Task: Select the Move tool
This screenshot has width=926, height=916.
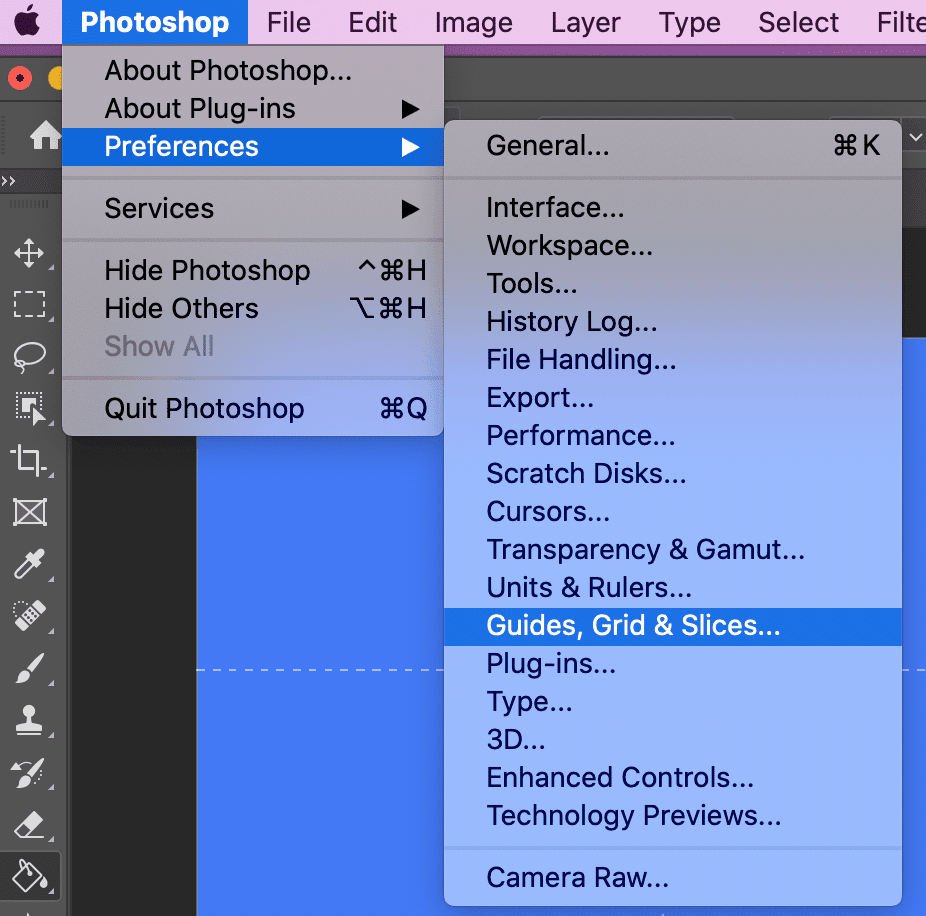Action: click(31, 253)
